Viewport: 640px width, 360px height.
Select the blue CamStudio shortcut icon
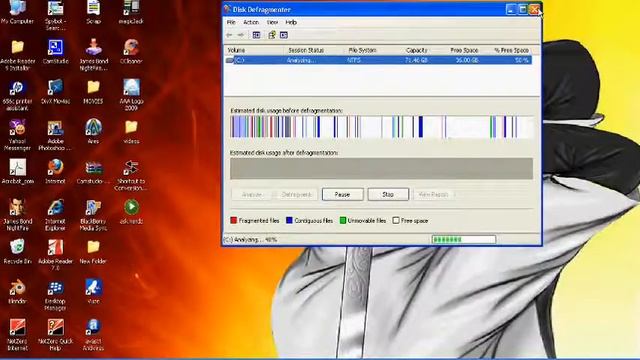[56, 51]
